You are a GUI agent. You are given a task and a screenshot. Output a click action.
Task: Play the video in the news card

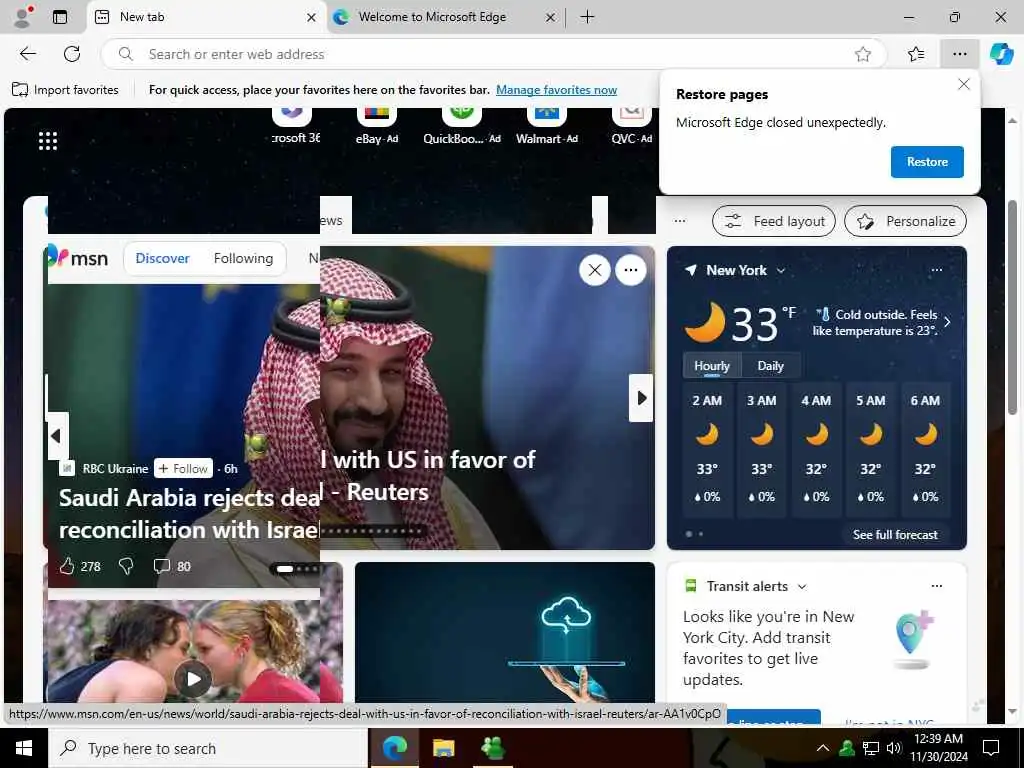(193, 679)
